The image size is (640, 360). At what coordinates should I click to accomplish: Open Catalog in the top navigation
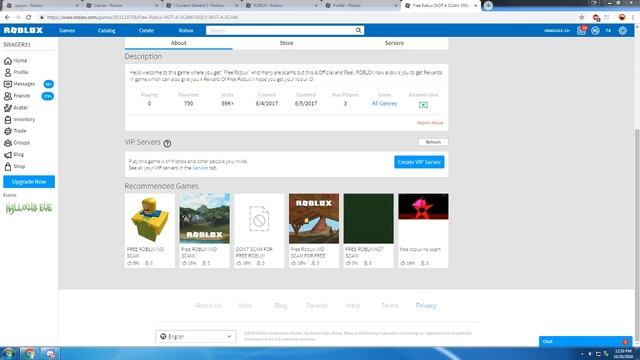[x=107, y=31]
